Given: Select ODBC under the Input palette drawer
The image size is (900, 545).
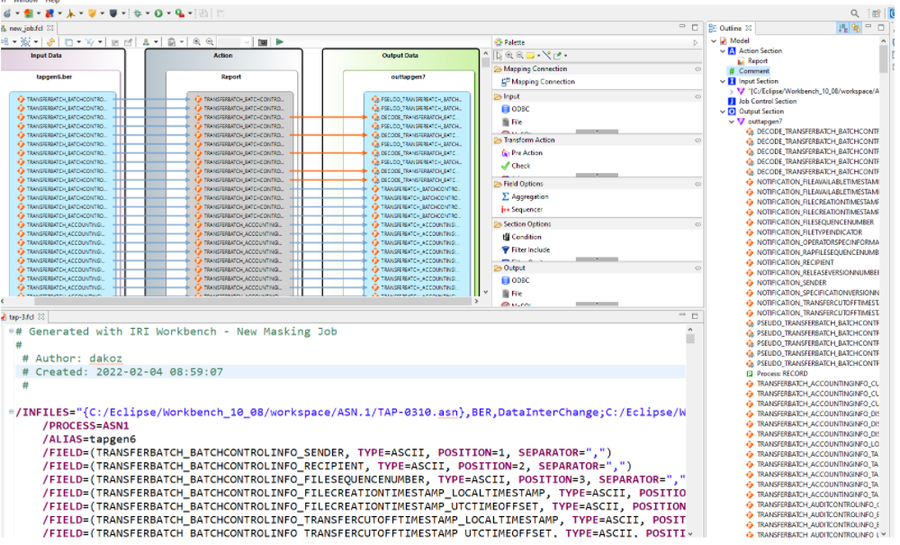Looking at the screenshot, I should (x=520, y=110).
